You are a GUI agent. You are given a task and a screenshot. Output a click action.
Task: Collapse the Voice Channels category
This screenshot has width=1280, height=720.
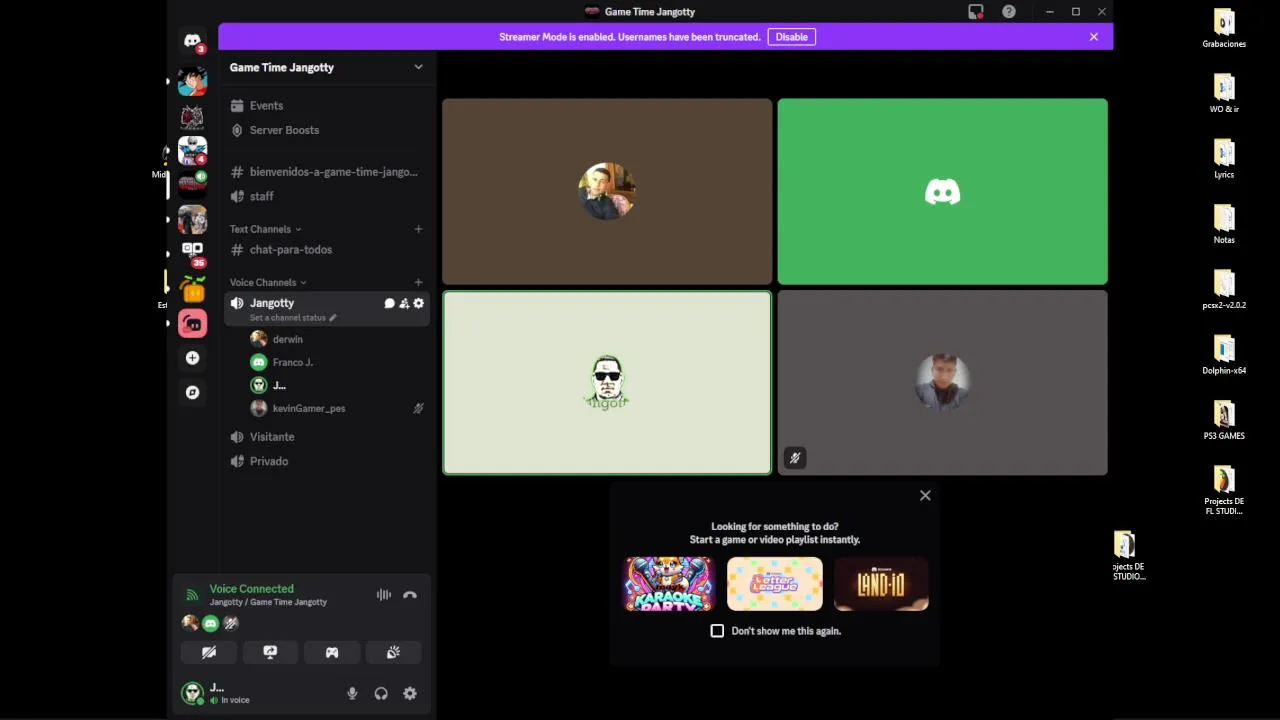pyautogui.click(x=268, y=282)
